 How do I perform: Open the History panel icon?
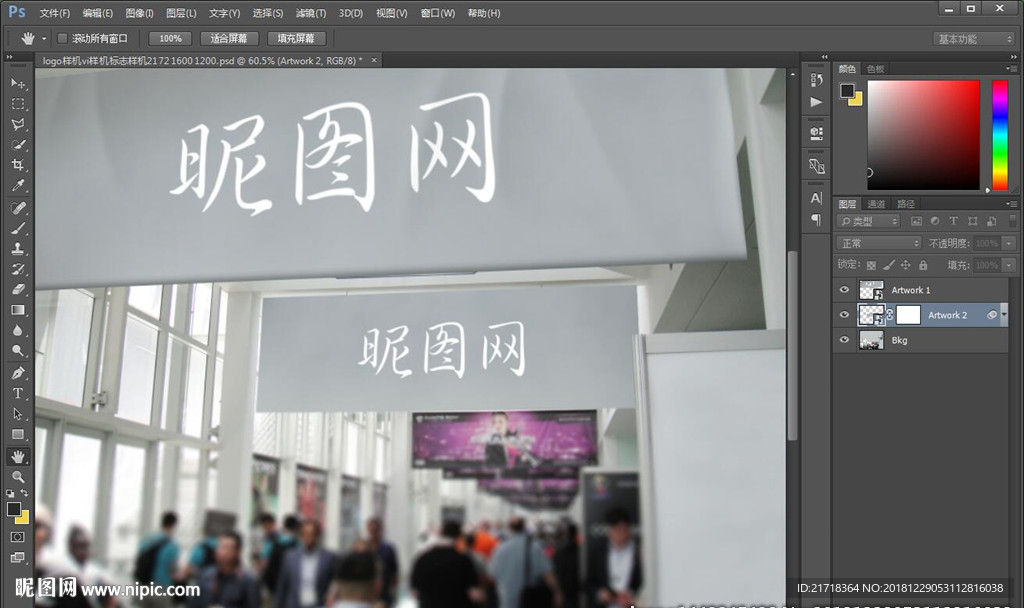[816, 80]
